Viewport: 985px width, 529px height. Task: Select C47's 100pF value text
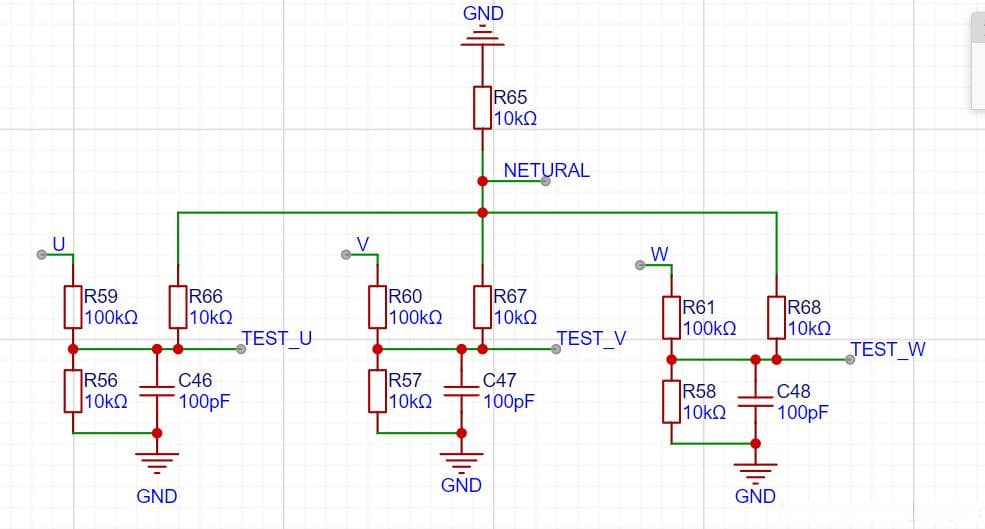coord(509,401)
